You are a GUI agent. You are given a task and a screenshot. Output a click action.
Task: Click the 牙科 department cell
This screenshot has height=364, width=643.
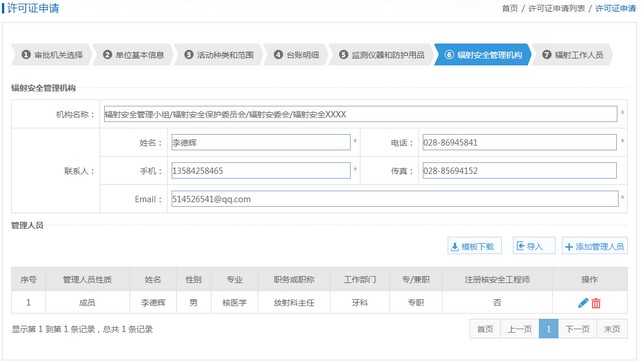(360, 303)
